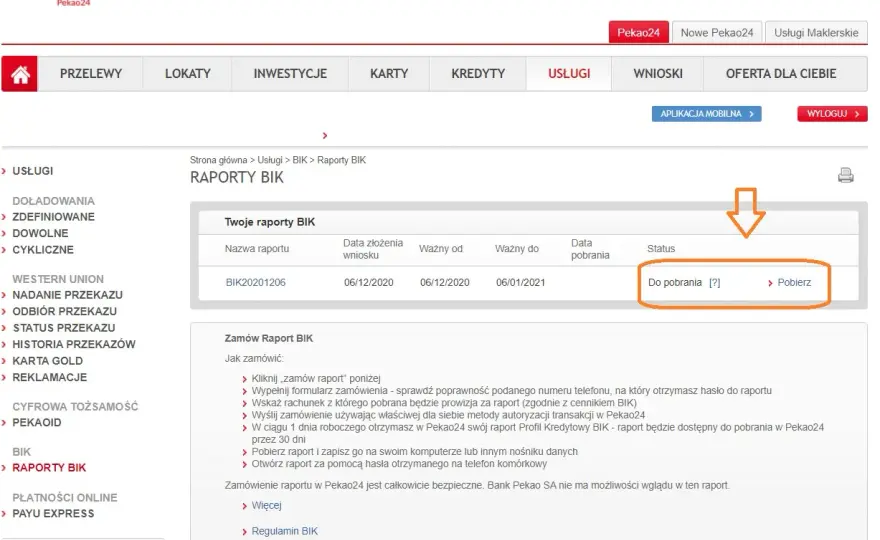
Task: Open the WNIOSKI menu
Action: (658, 74)
